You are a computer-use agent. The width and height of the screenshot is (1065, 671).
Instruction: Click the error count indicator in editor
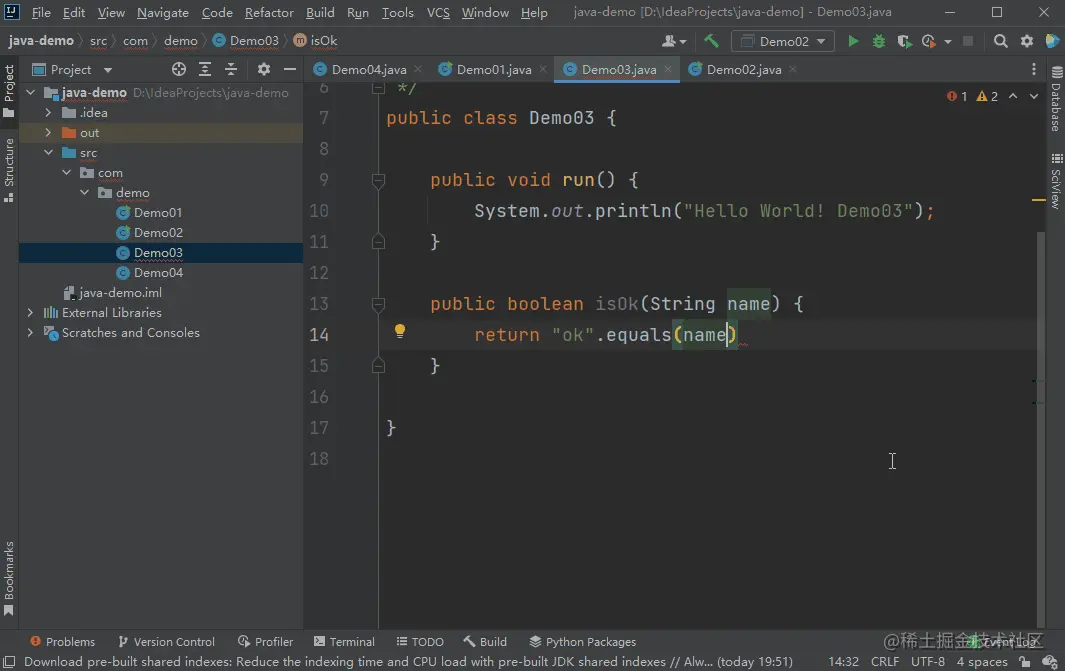coord(957,96)
